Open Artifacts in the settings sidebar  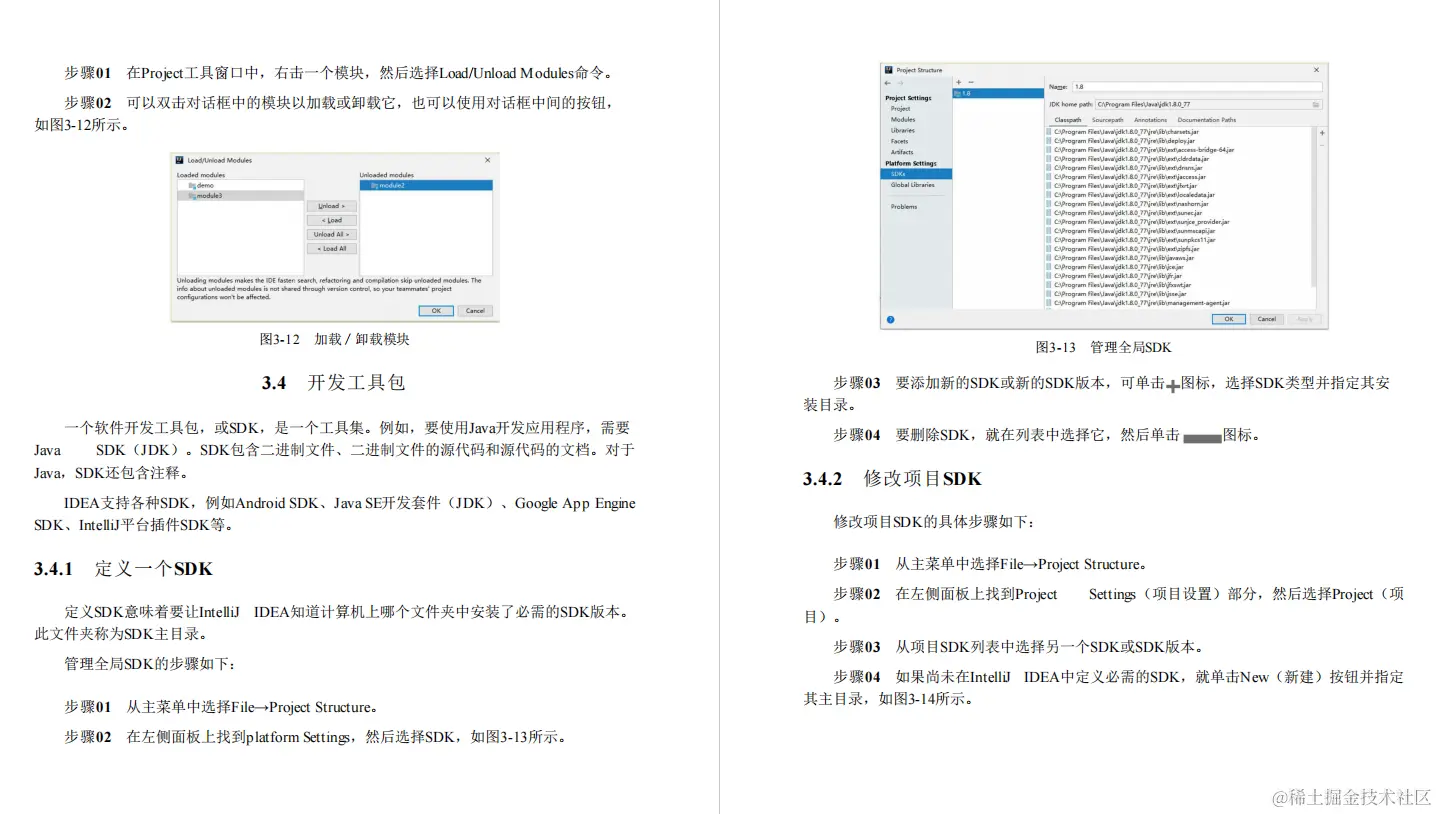pos(902,152)
